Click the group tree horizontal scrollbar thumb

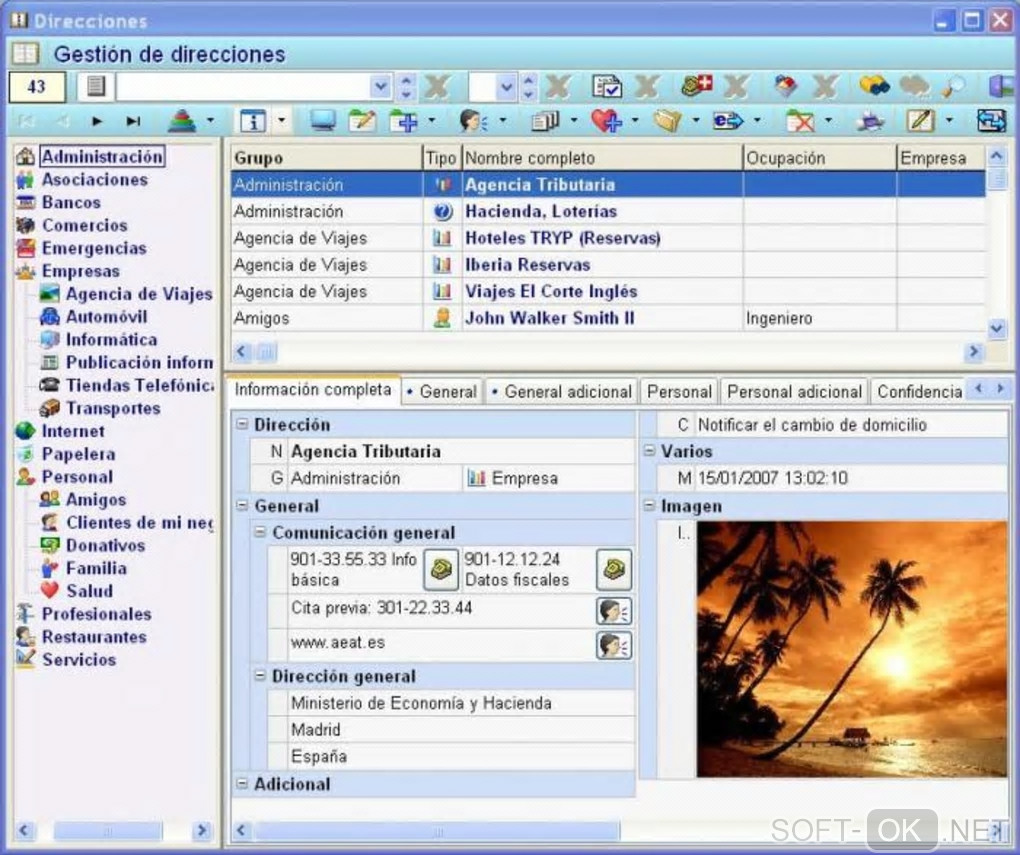coord(108,830)
